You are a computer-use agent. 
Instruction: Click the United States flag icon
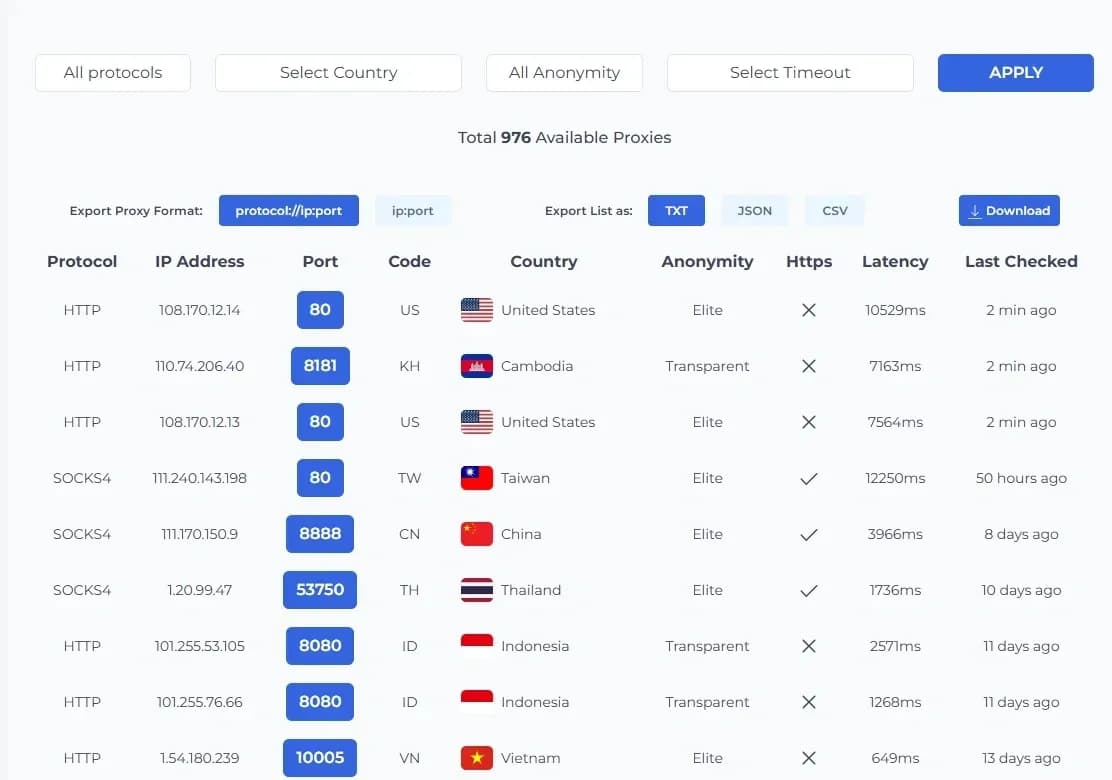pyautogui.click(x=476, y=310)
